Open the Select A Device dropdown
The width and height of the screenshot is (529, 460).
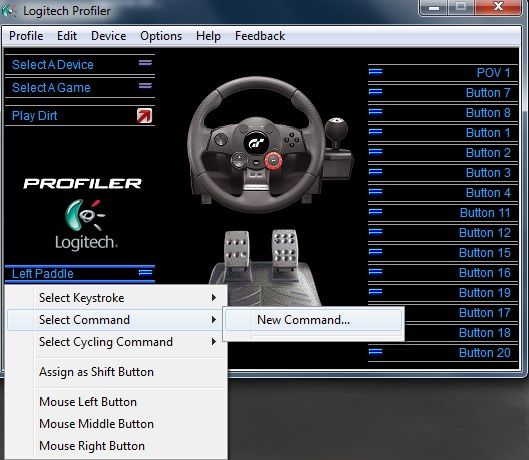tap(80, 64)
